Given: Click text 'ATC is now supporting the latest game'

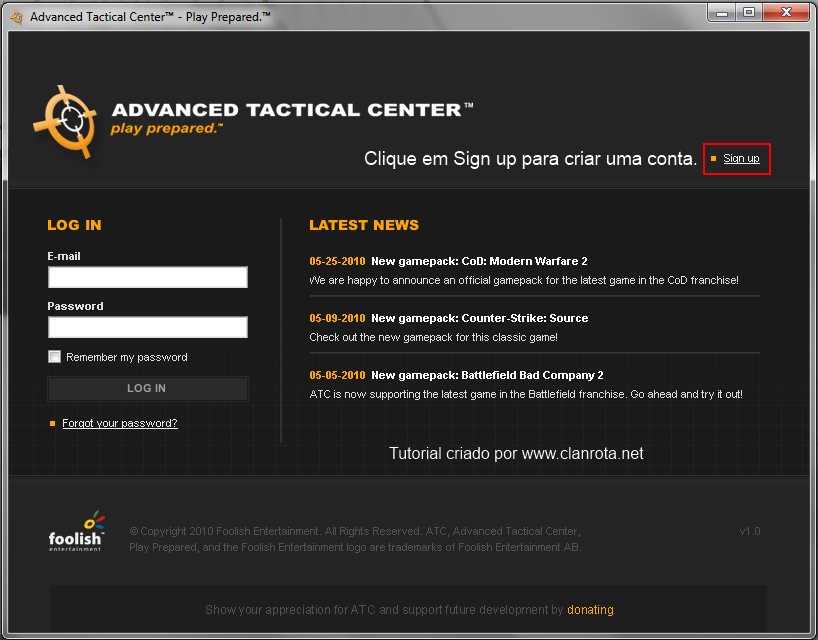Looking at the screenshot, I should 401,394.
